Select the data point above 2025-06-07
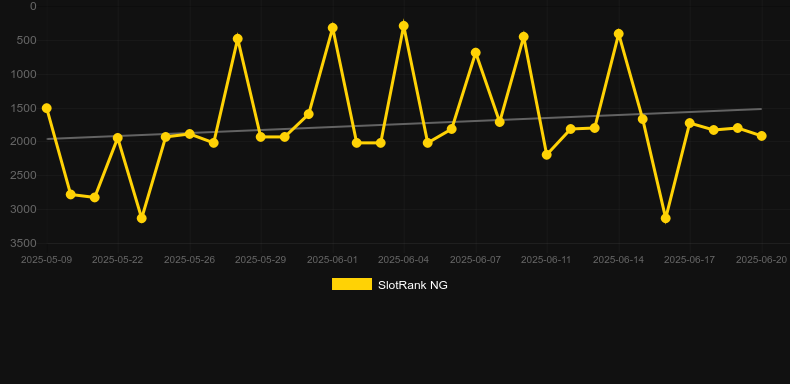This screenshot has width=790, height=384. pyautogui.click(x=476, y=52)
